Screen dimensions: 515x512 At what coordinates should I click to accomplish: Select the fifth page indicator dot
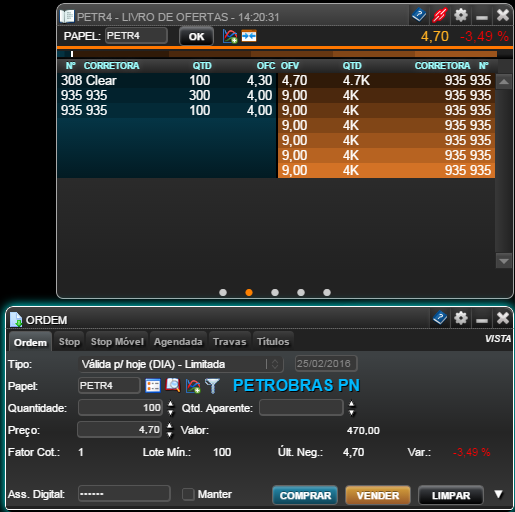tap(327, 292)
